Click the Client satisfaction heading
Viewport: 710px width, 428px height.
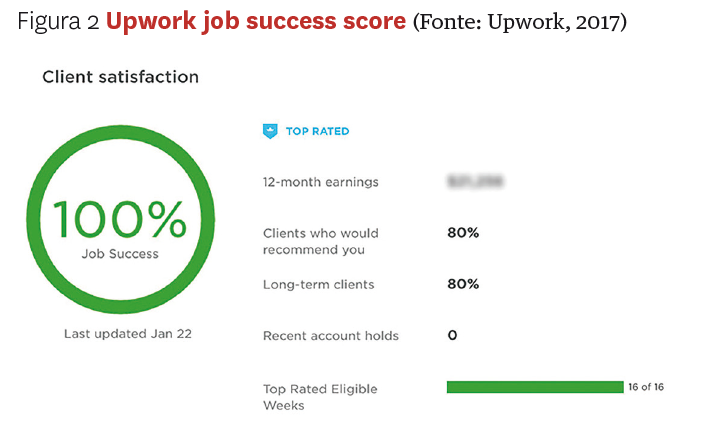[120, 77]
